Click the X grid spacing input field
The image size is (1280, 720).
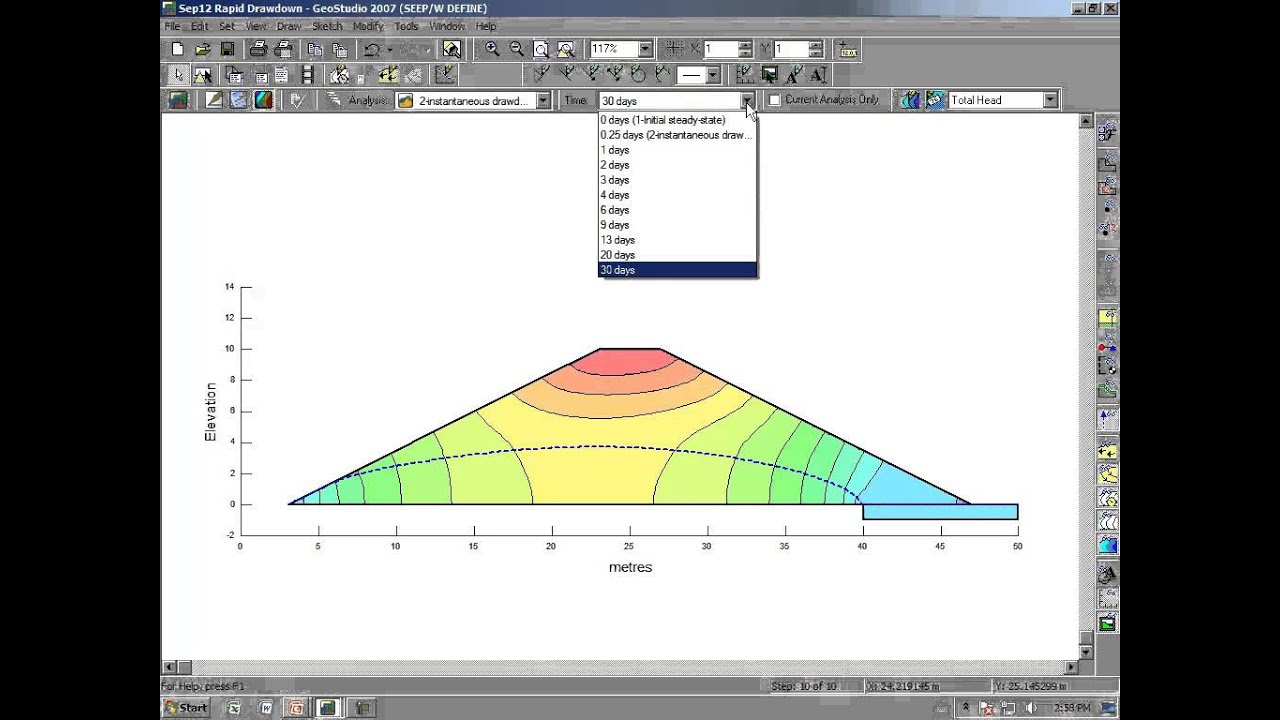coord(720,49)
